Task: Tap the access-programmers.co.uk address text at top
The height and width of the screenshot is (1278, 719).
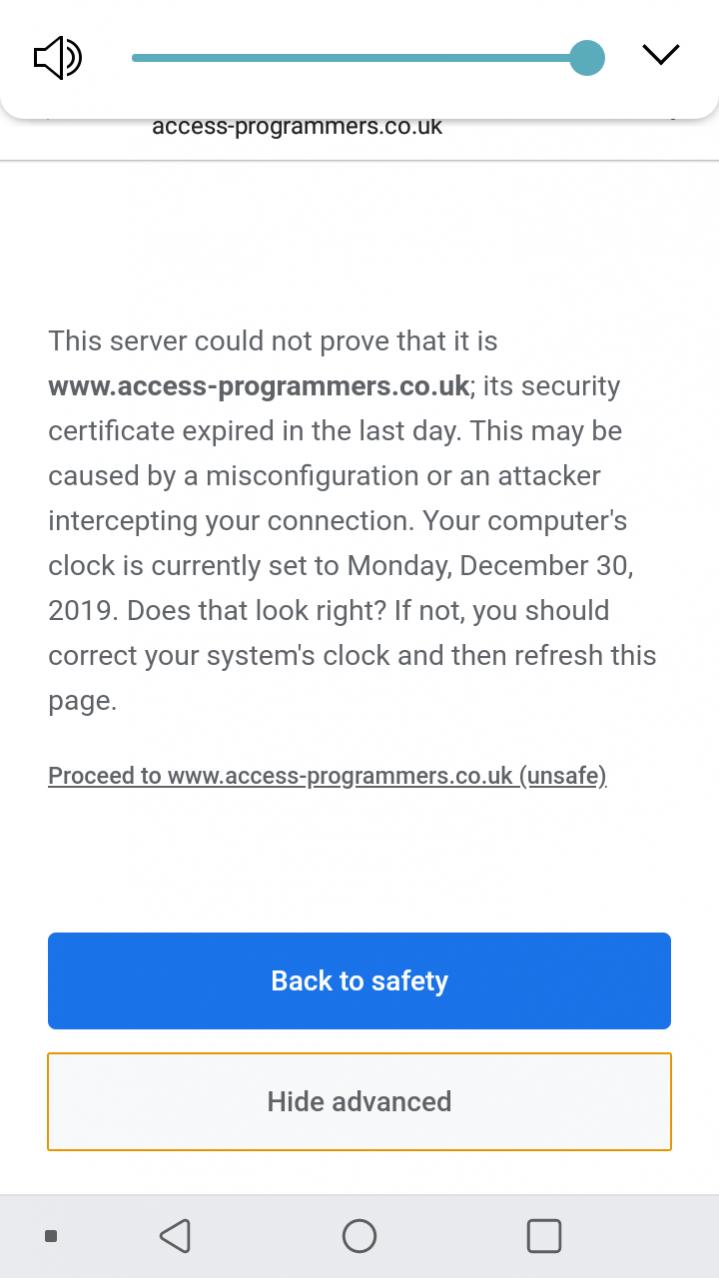Action: click(x=297, y=128)
